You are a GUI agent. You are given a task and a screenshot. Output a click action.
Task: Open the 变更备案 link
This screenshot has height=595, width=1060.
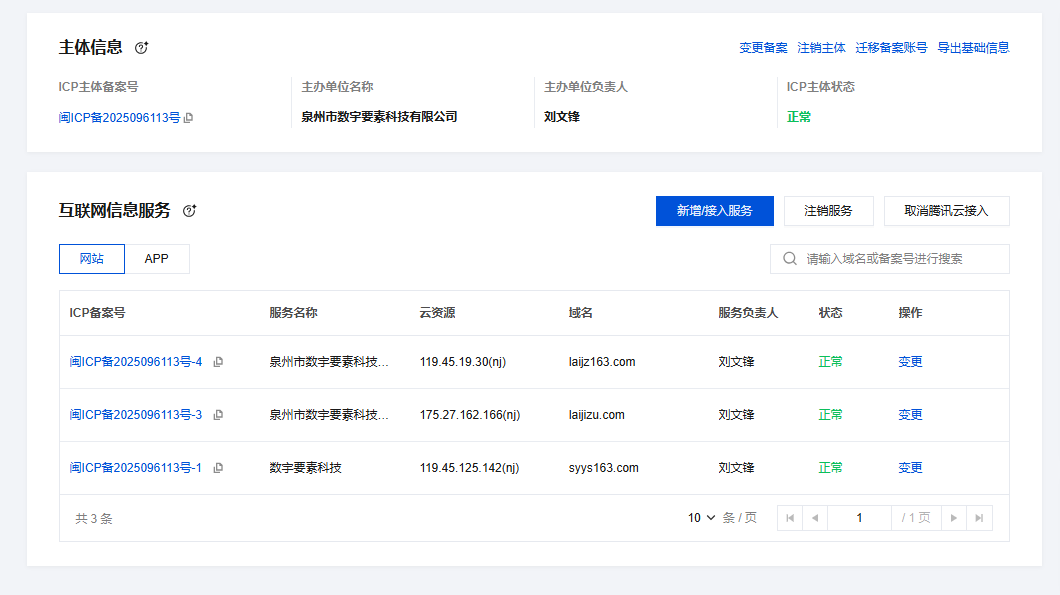click(x=763, y=48)
